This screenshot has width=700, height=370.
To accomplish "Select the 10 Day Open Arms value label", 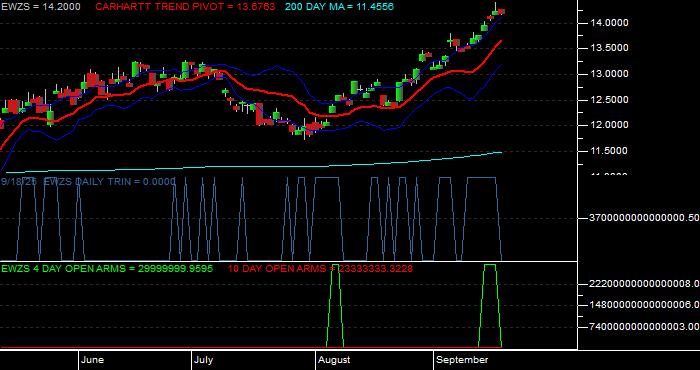I will (x=320, y=269).
